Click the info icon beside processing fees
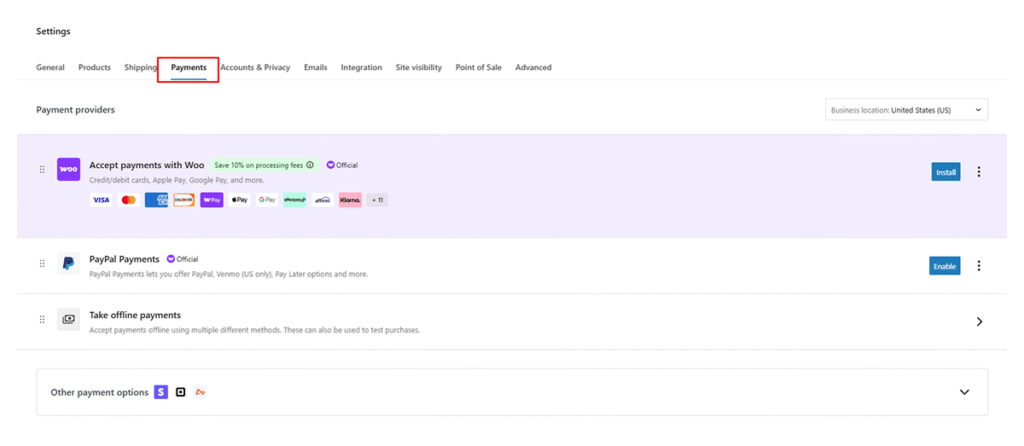The width and height of the screenshot is (1024, 446). click(x=310, y=165)
